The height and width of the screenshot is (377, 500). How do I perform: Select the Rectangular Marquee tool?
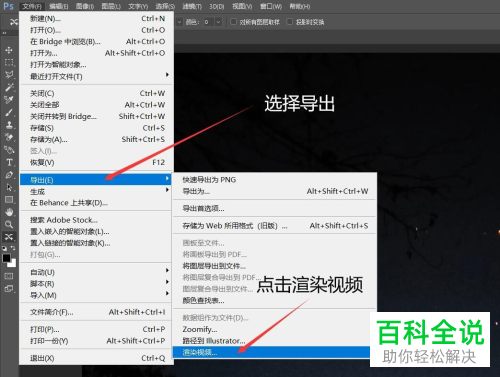pos(9,62)
